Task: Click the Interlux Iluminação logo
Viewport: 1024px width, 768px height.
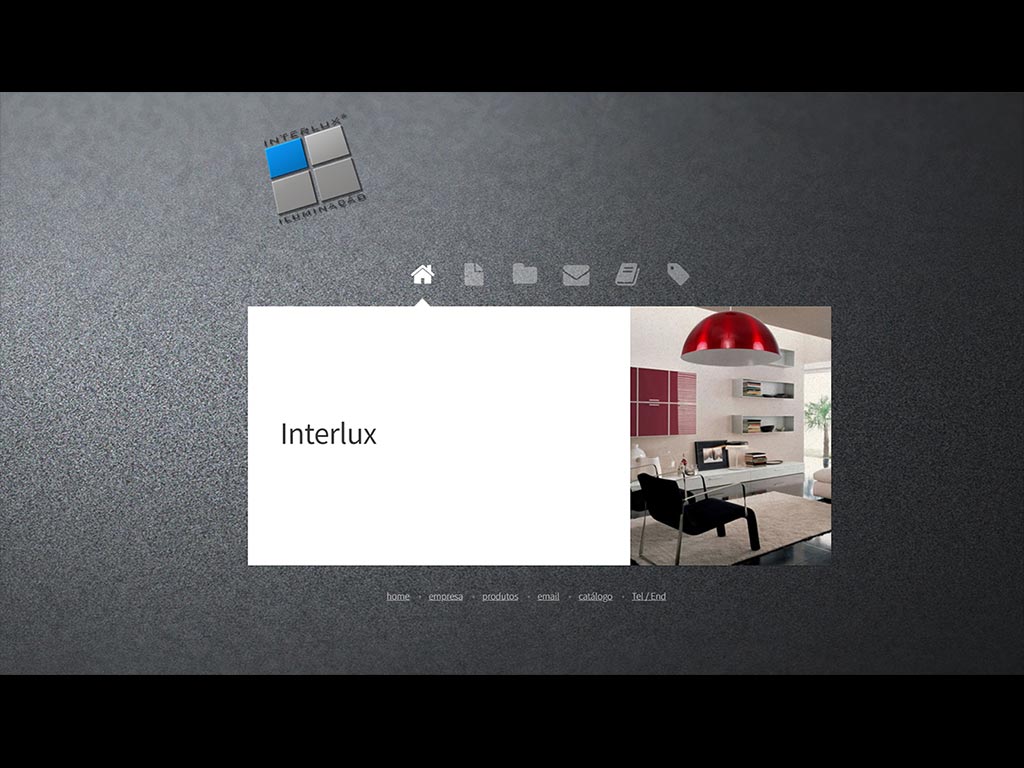Action: point(314,168)
